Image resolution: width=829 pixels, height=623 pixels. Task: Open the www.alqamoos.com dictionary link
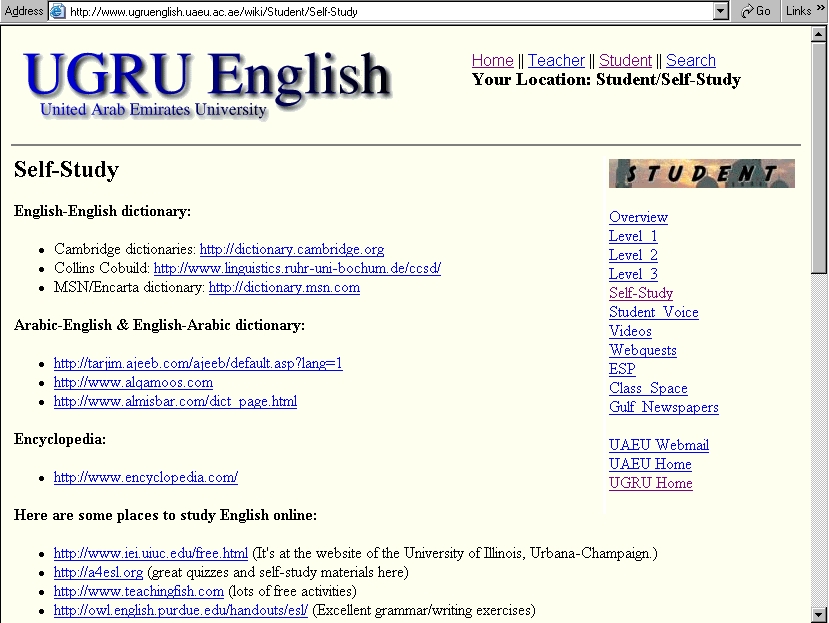point(133,383)
